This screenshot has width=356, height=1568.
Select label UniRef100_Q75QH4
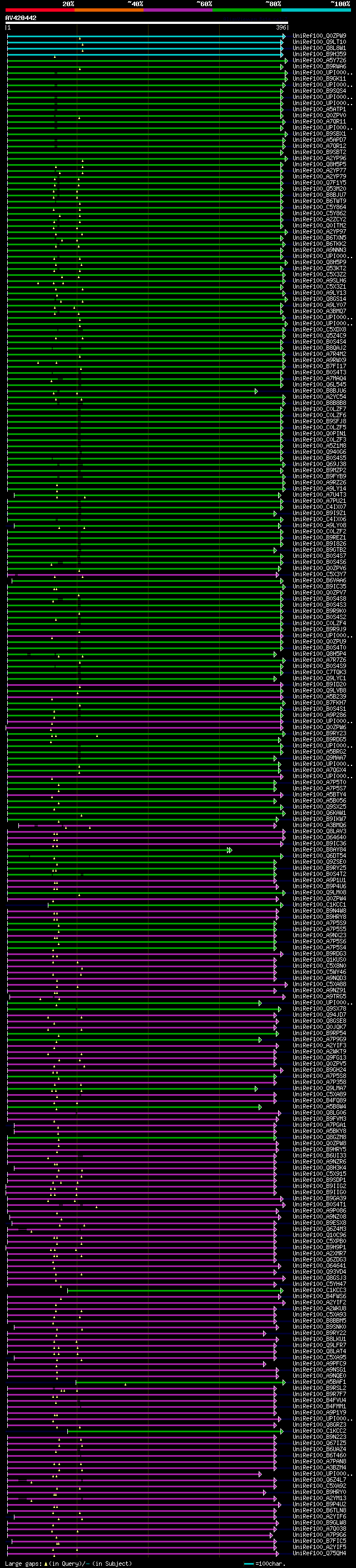[319, 1554]
